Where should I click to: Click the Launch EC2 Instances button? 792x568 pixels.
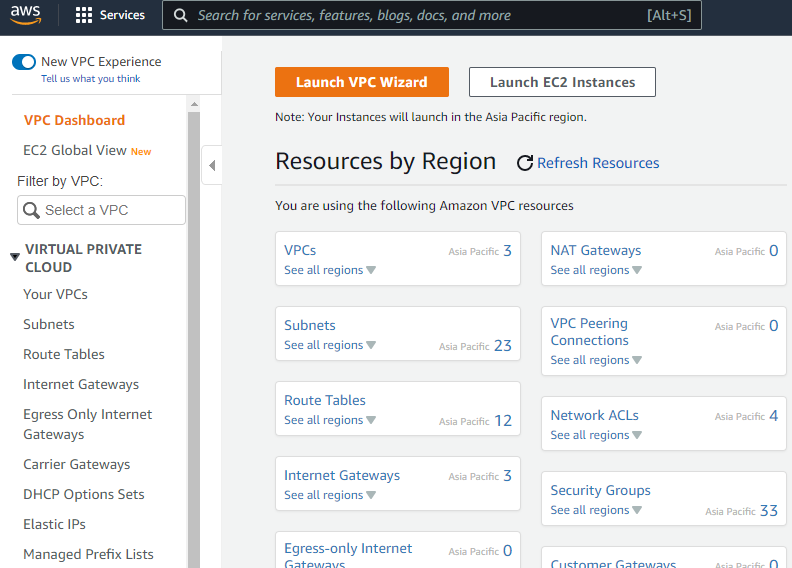pyautogui.click(x=562, y=82)
